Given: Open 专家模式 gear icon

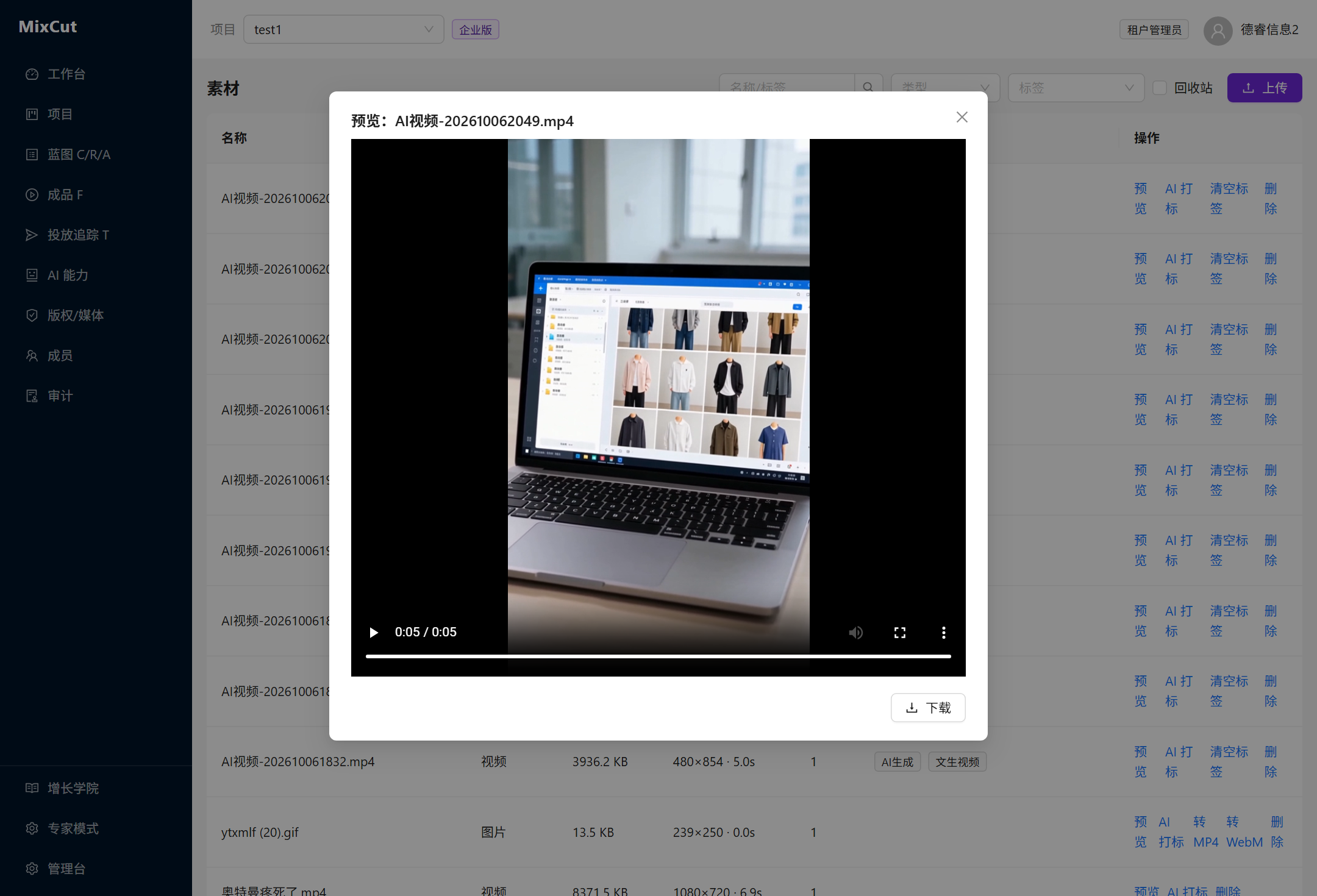Looking at the screenshot, I should click(x=32, y=828).
